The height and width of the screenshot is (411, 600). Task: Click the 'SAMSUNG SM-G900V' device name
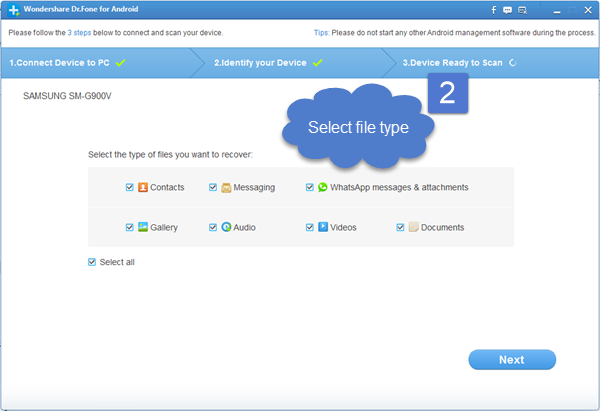pyautogui.click(x=67, y=96)
